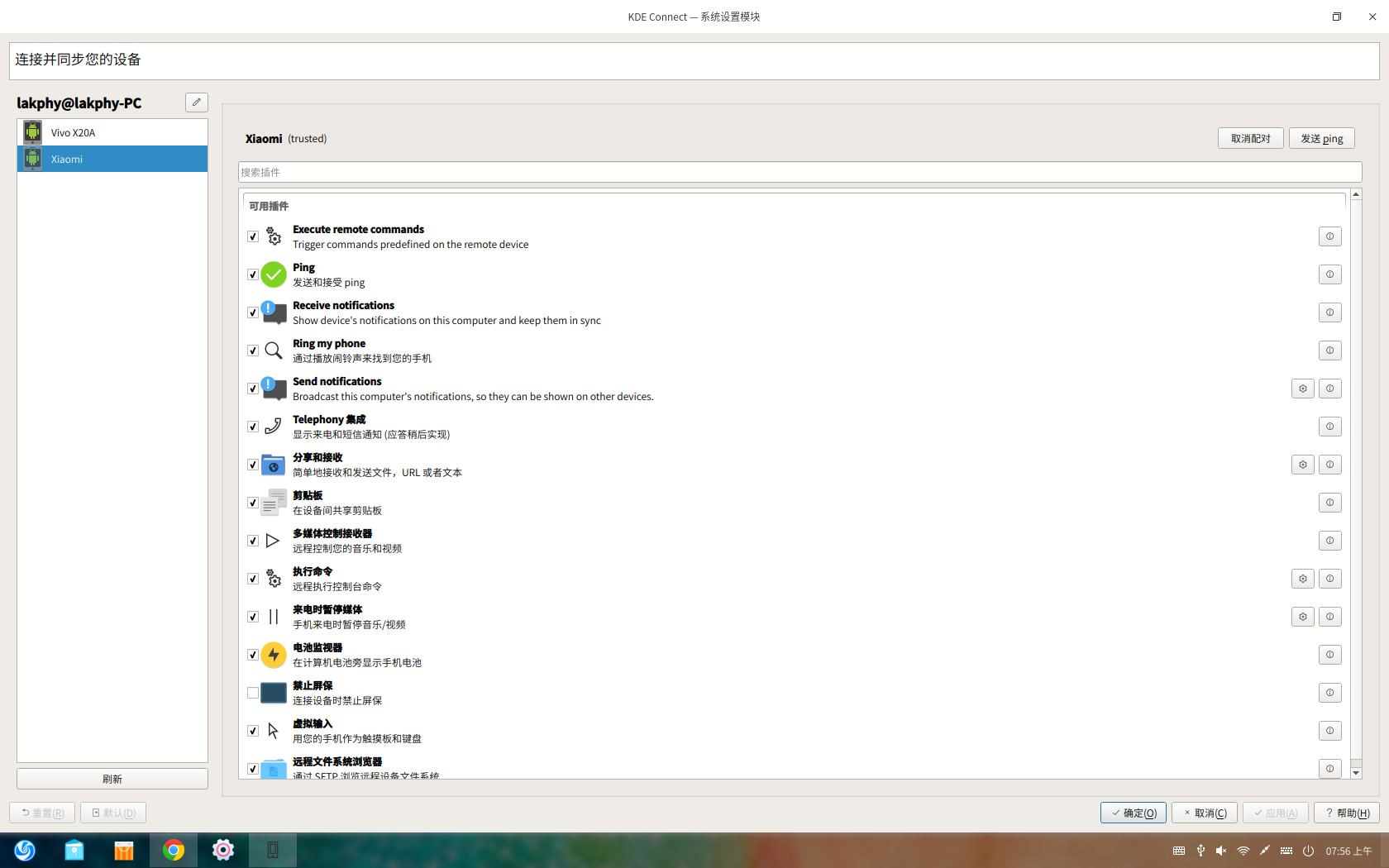Viewport: 1389px width, 868px height.
Task: Click the 刷新 refresh button
Action: tap(112, 779)
